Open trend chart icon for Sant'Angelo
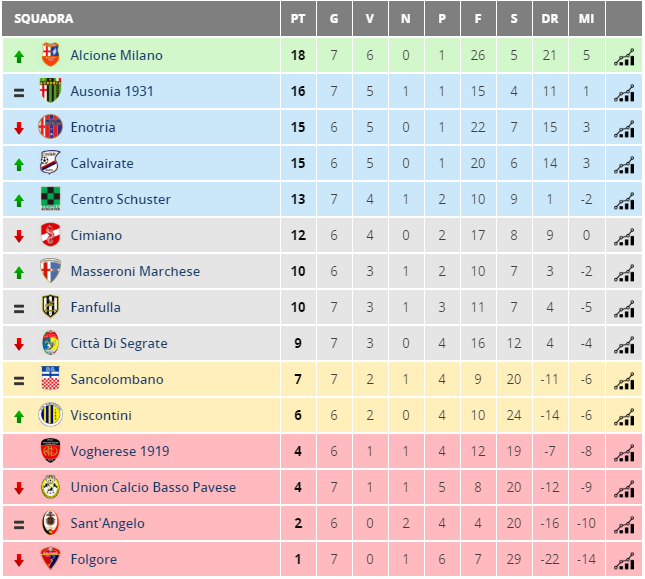 coord(624,525)
